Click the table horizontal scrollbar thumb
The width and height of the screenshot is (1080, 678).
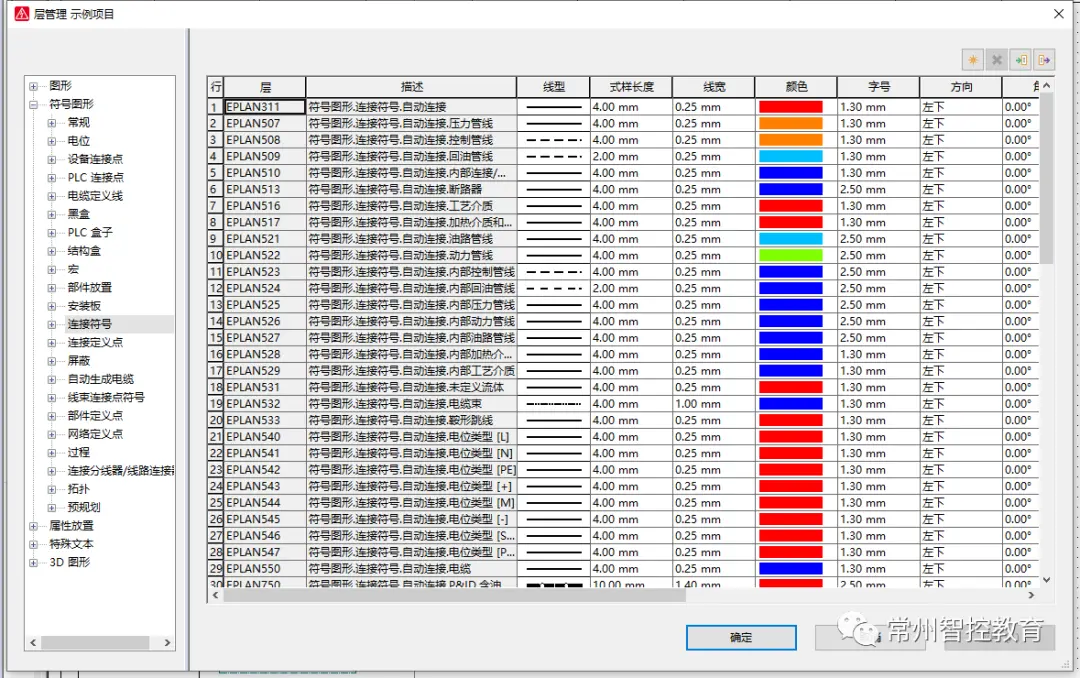point(455,595)
